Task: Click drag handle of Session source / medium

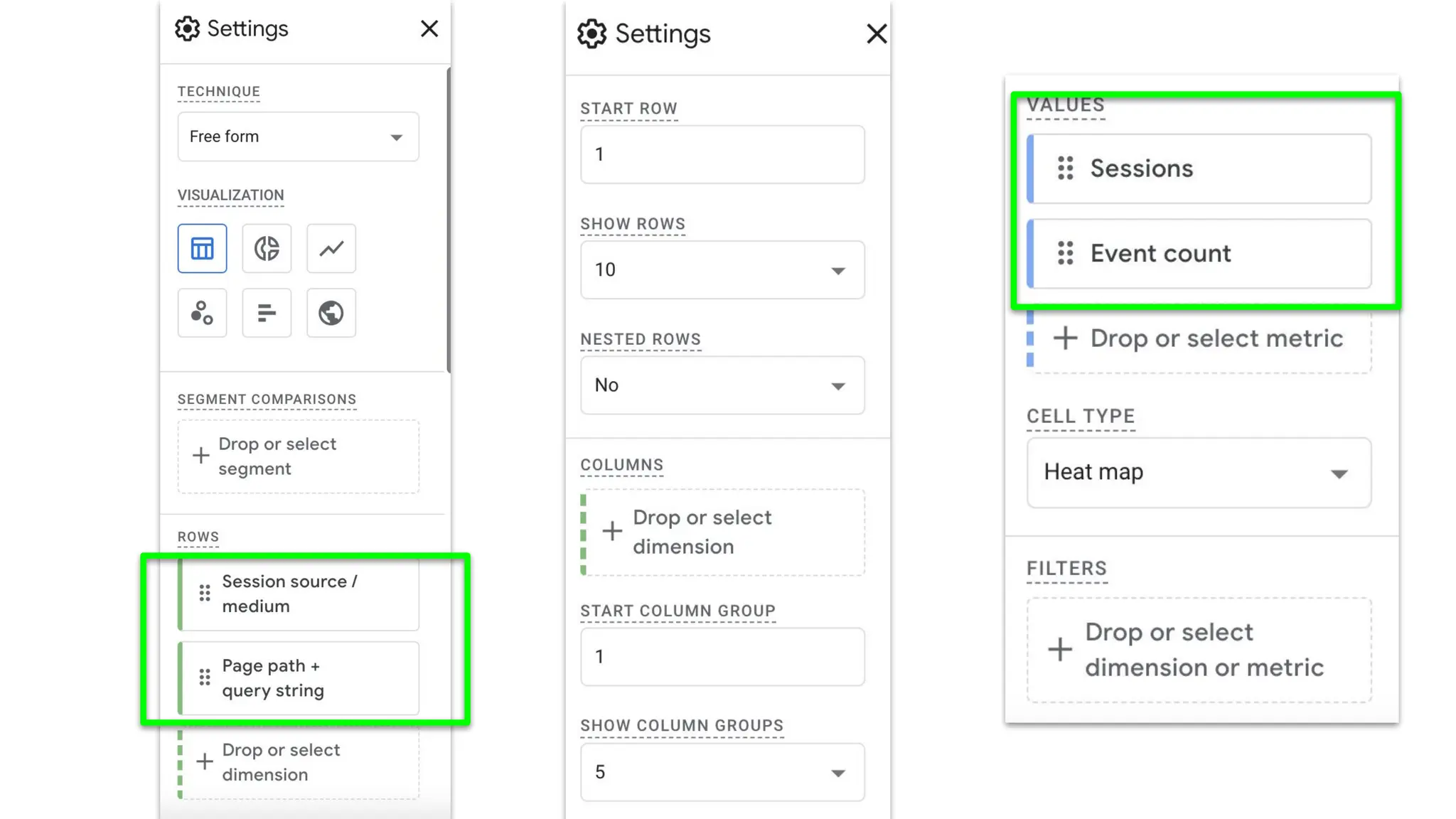Action: [x=205, y=593]
